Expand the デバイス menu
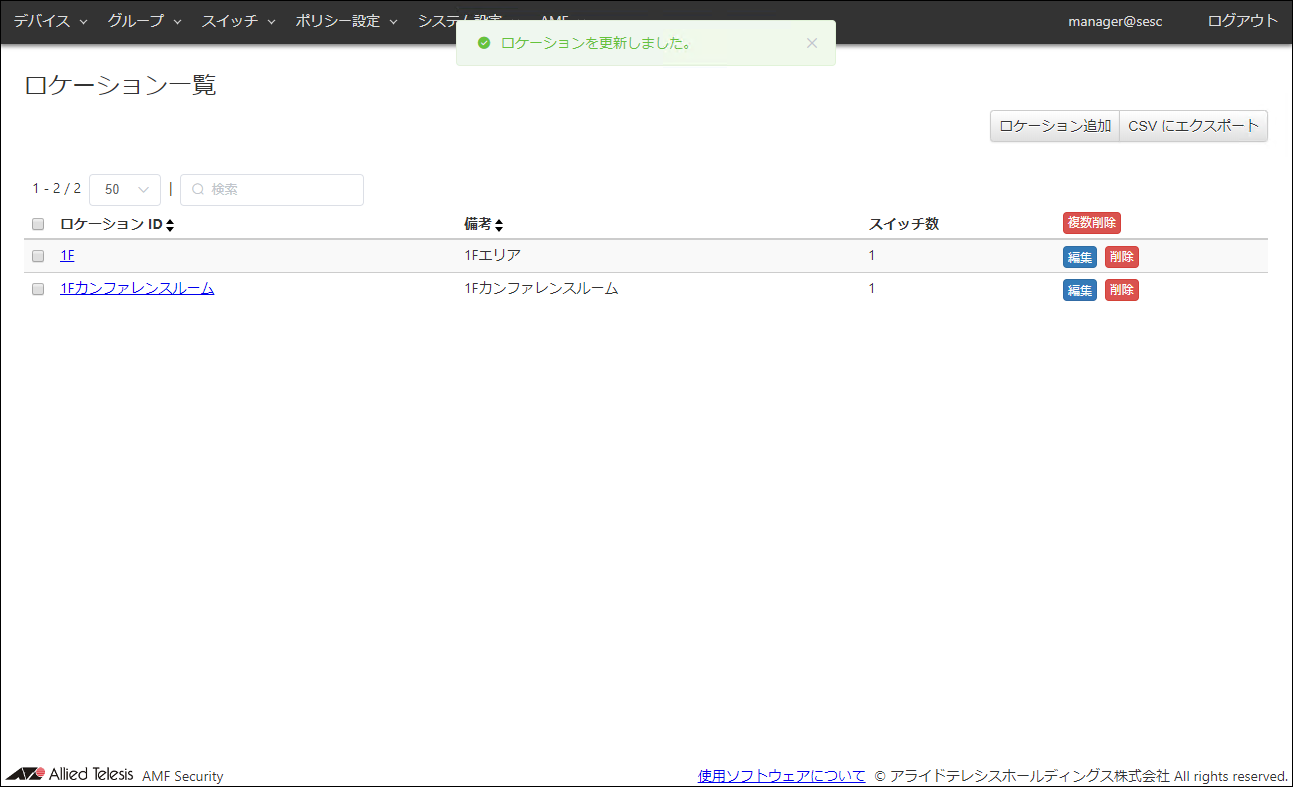Image resolution: width=1293 pixels, height=787 pixels. (50, 21)
